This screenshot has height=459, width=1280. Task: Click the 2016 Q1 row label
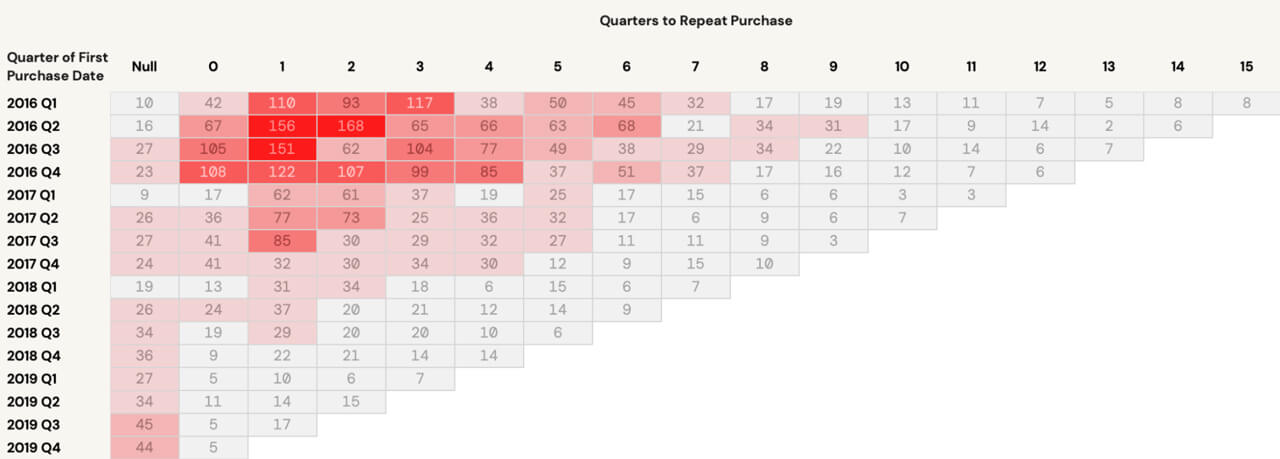coord(30,102)
